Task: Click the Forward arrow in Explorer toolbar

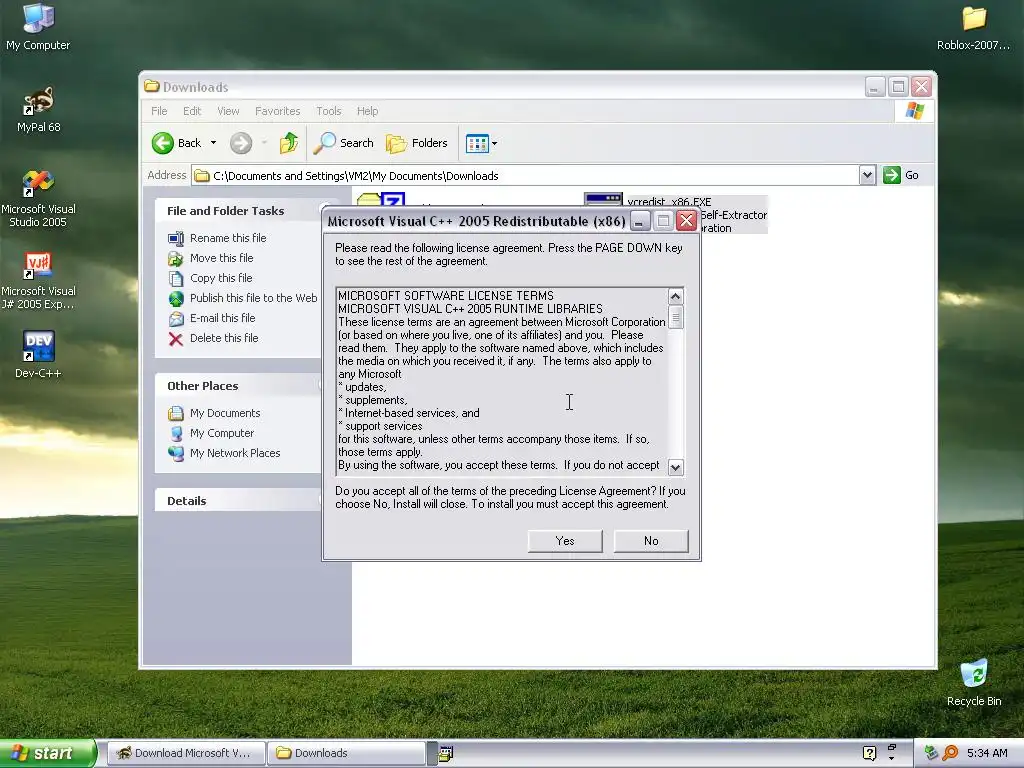Action: (x=241, y=143)
